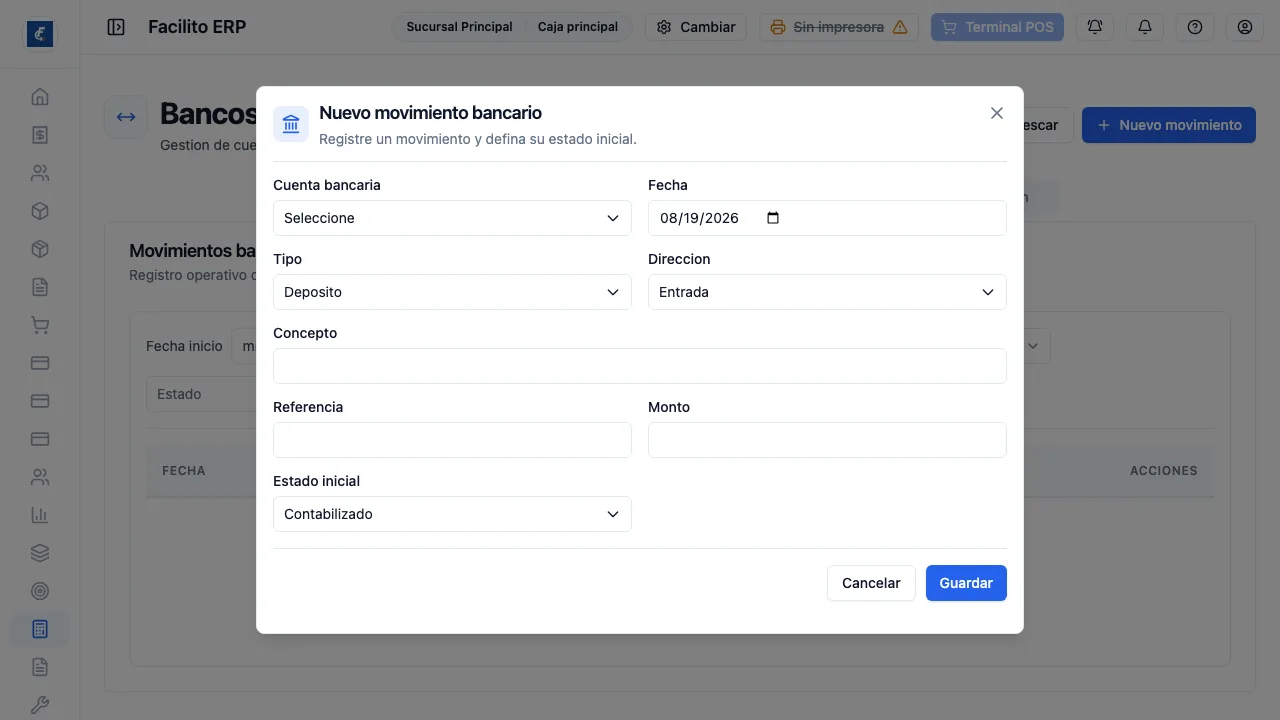Open the help question mark icon
This screenshot has height=720, width=1280.
[x=1195, y=27]
